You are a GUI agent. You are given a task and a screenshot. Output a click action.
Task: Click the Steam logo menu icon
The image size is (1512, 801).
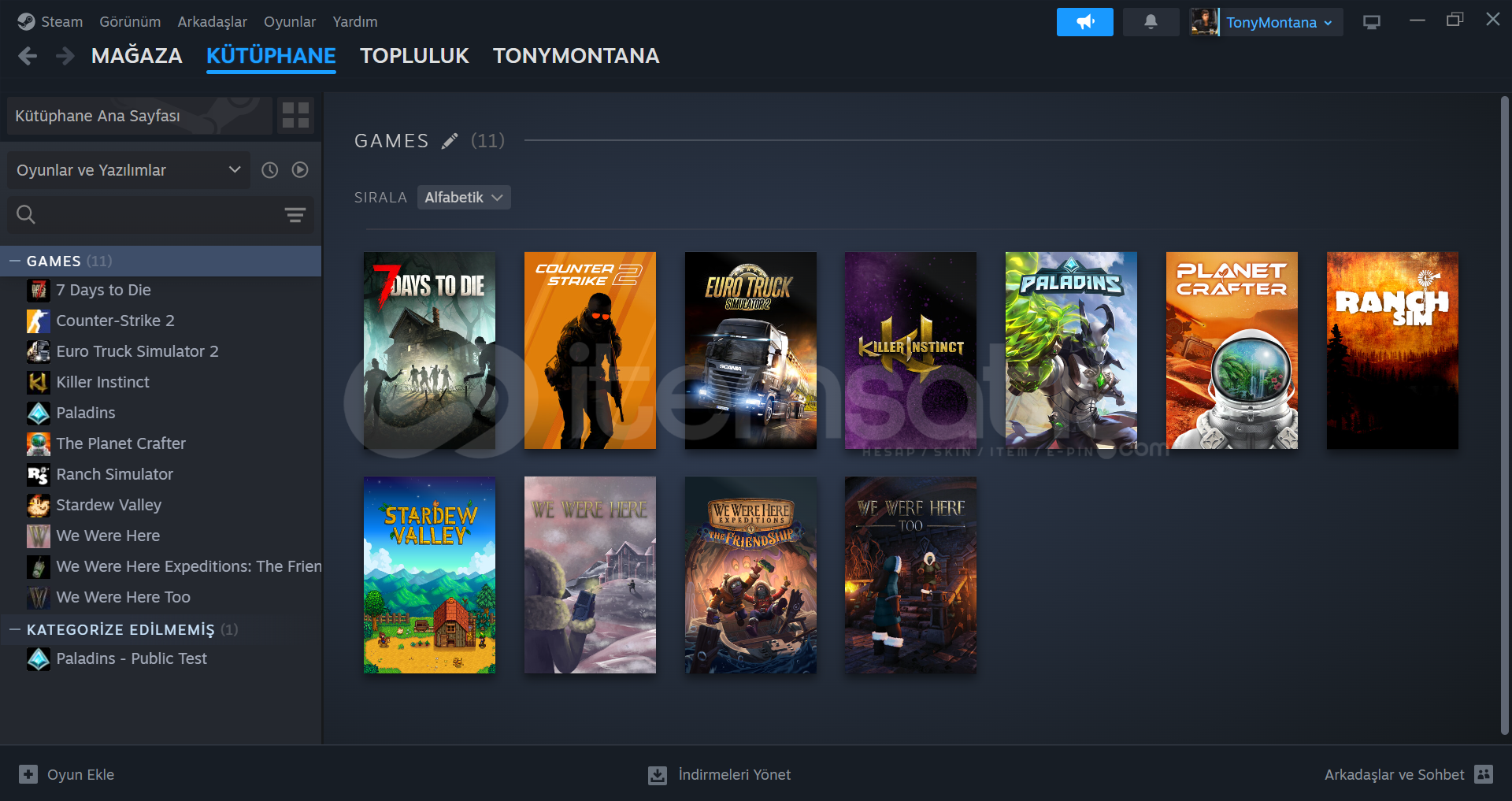[x=26, y=22]
